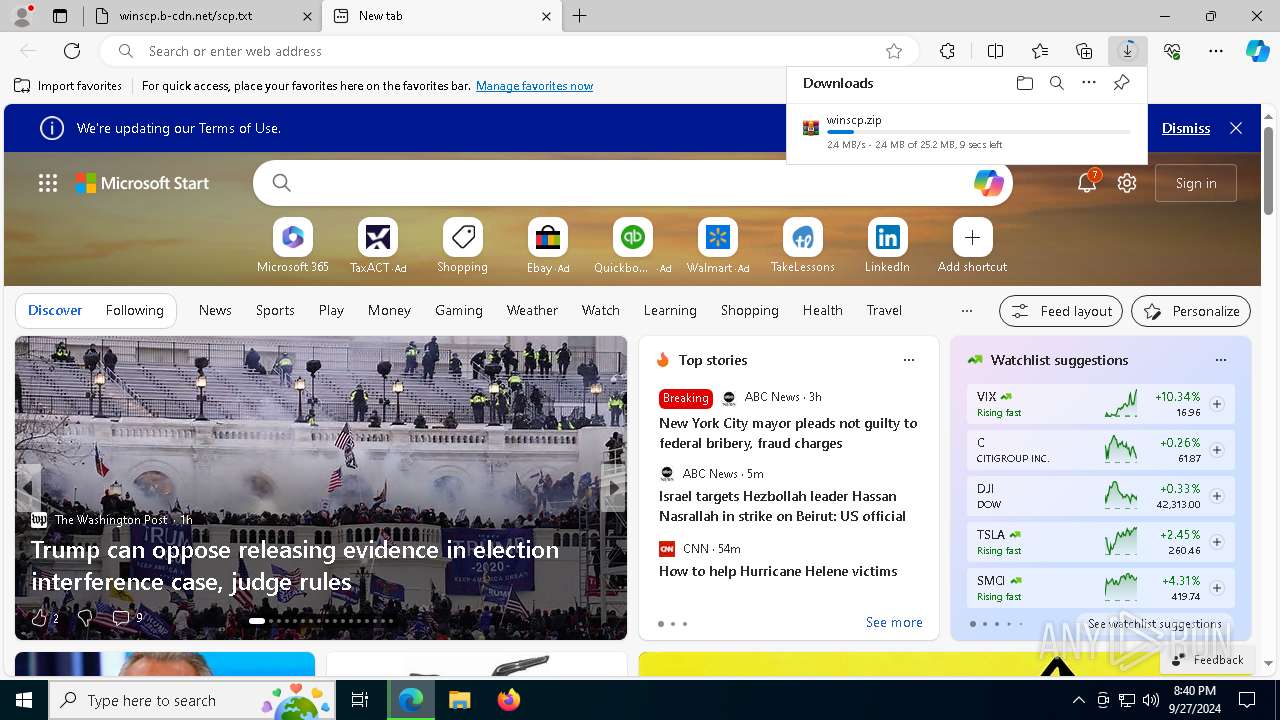The width and height of the screenshot is (1280, 720).
Task: Dislike the Trump article thumbs down
Action: pyautogui.click(x=85, y=618)
